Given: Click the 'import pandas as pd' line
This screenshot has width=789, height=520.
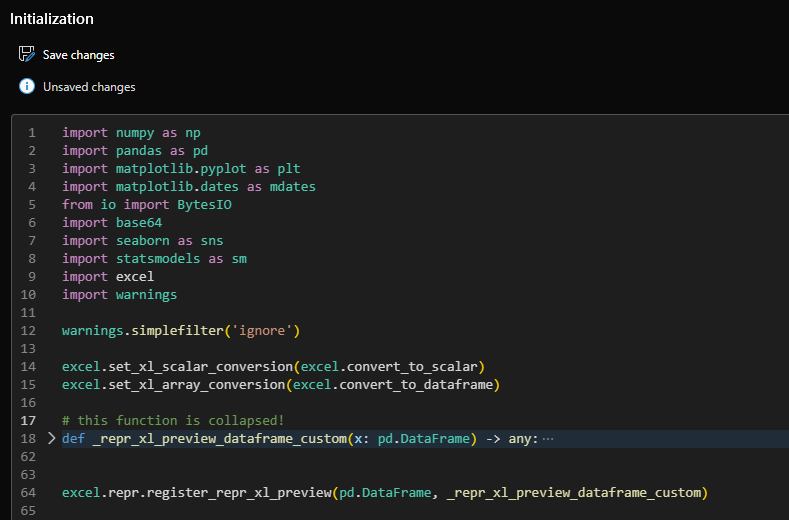Looking at the screenshot, I should [135, 151].
